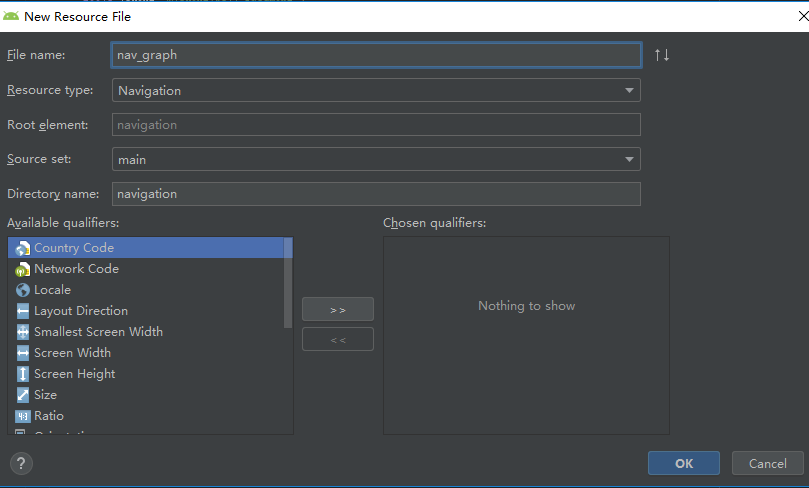809x488 pixels.
Task: Add qualifier with the >> button
Action: (x=338, y=310)
